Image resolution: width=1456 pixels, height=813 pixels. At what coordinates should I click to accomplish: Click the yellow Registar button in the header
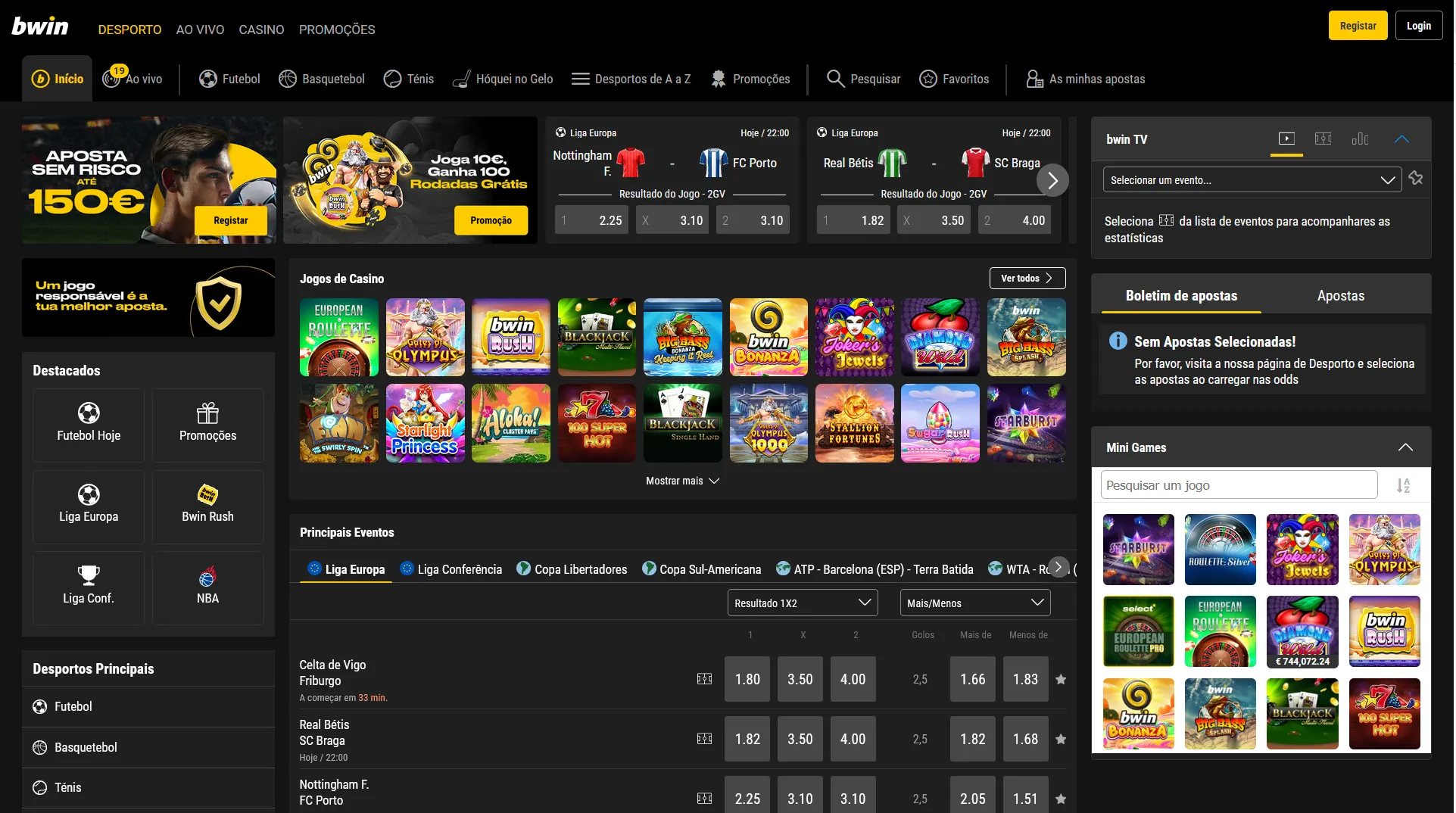(1358, 26)
